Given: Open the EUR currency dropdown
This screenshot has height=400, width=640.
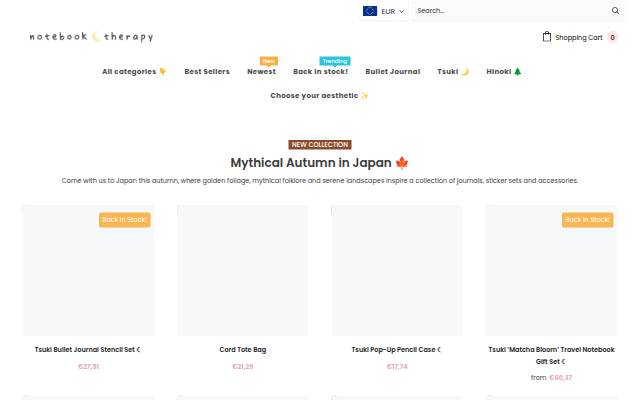Looking at the screenshot, I should [384, 11].
